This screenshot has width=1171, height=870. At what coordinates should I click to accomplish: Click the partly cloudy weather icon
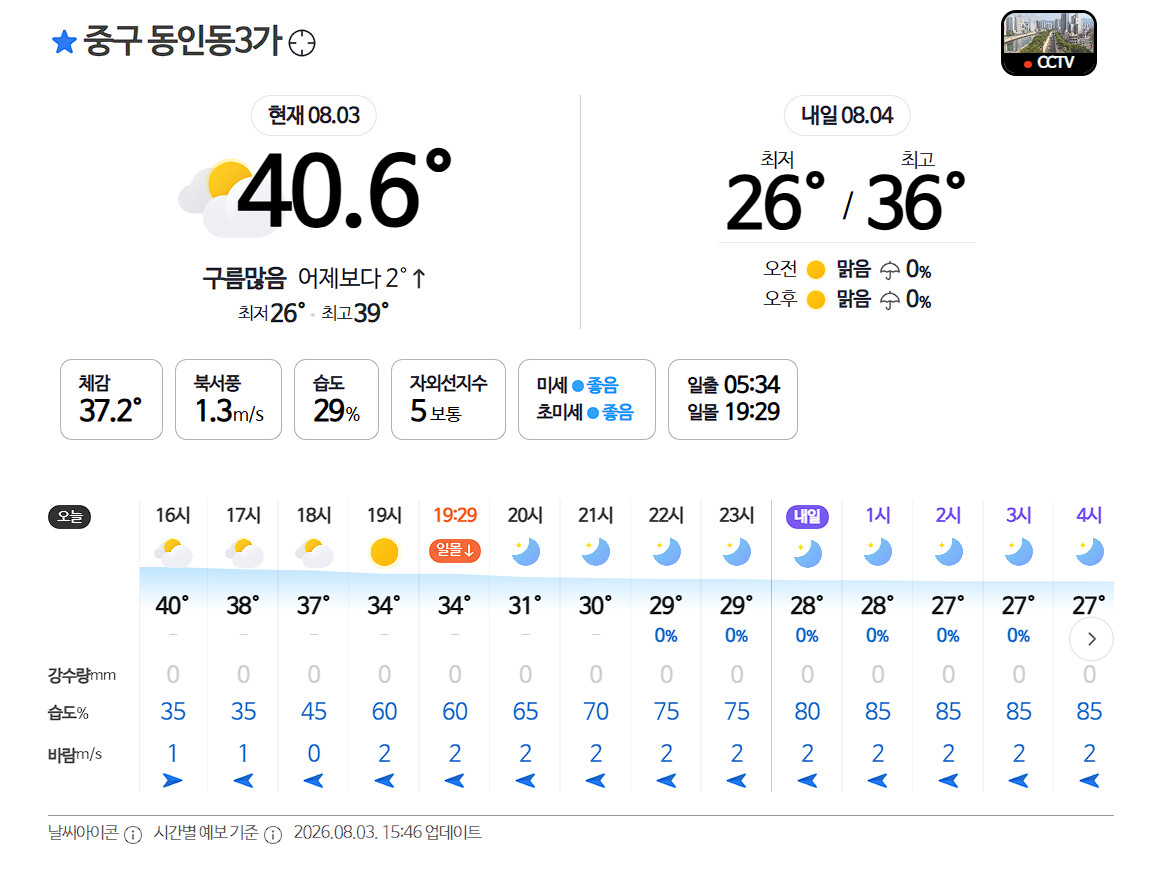click(x=214, y=198)
